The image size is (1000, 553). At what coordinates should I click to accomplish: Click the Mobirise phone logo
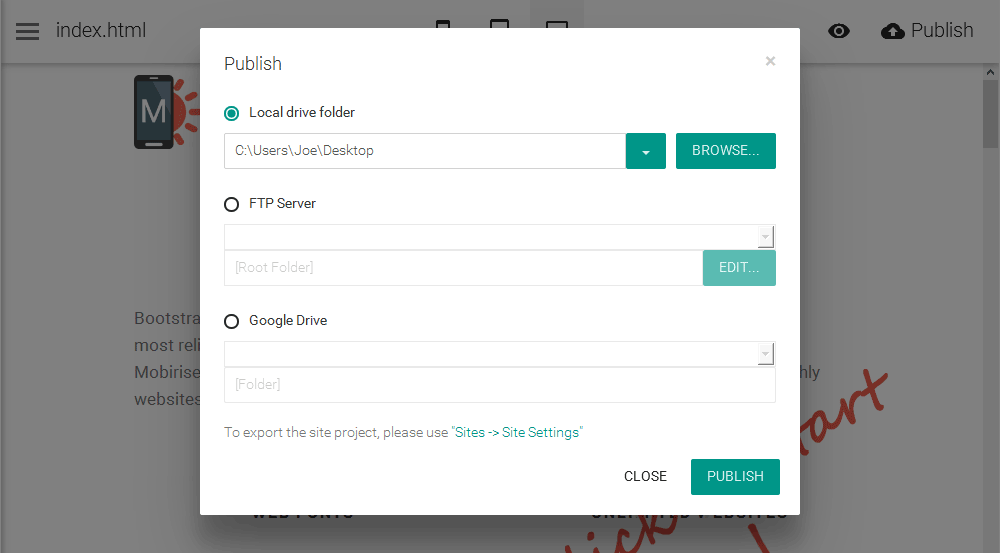[154, 112]
